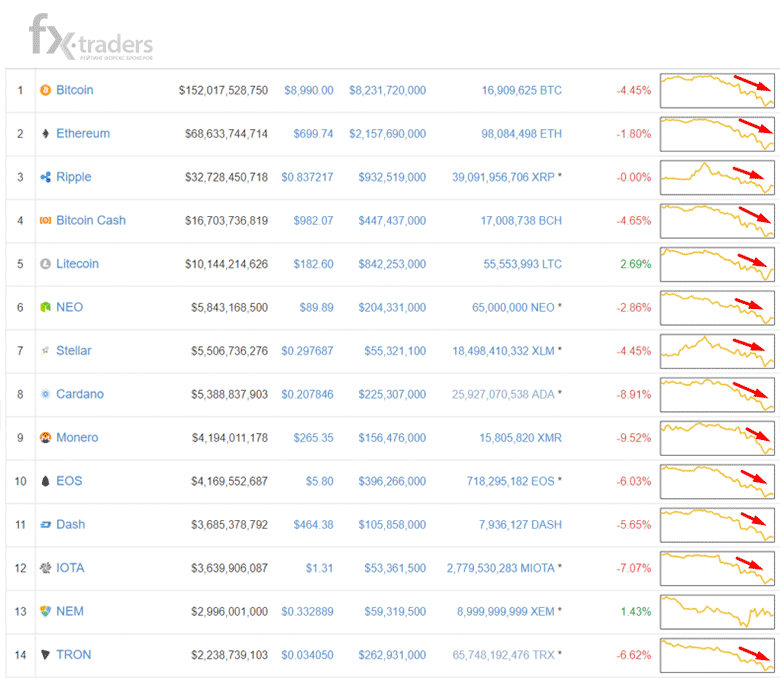780x678 pixels.
Task: Click the NEM shield icon
Action: 45,611
